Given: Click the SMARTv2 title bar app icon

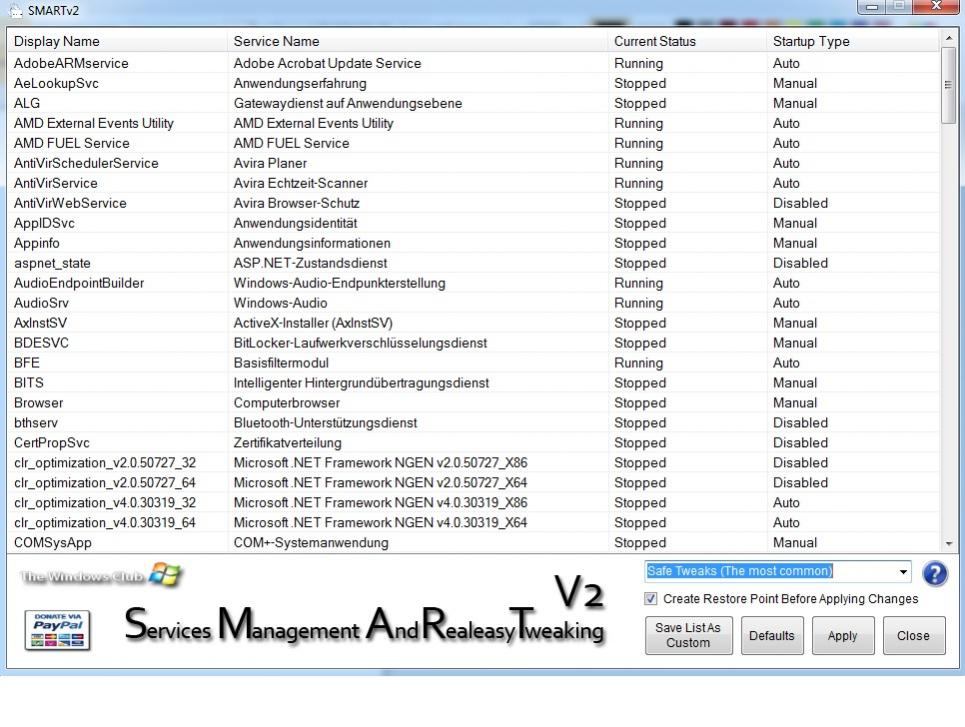Looking at the screenshot, I should 15,10.
